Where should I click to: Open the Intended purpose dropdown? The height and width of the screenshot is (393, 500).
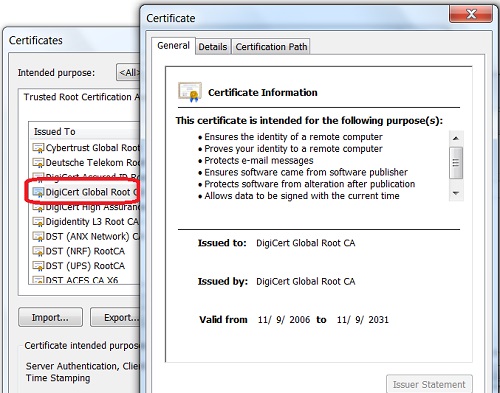(128, 72)
